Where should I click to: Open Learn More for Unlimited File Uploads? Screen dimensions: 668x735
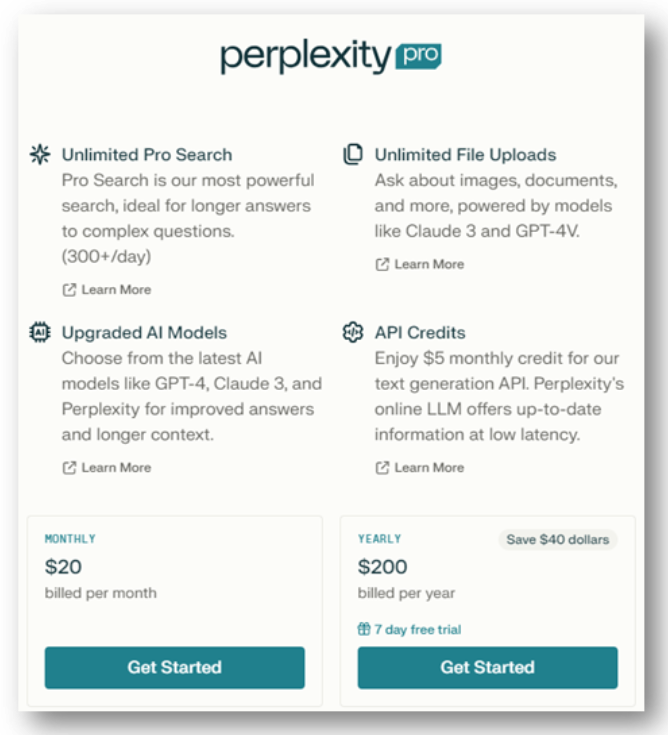(429, 265)
